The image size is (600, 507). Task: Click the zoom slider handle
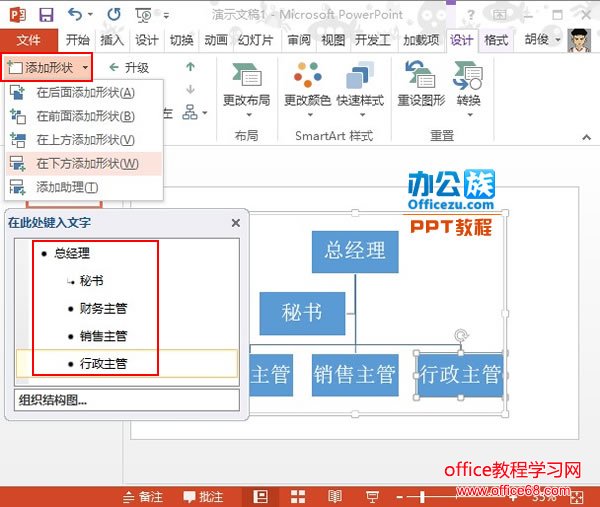(422, 497)
